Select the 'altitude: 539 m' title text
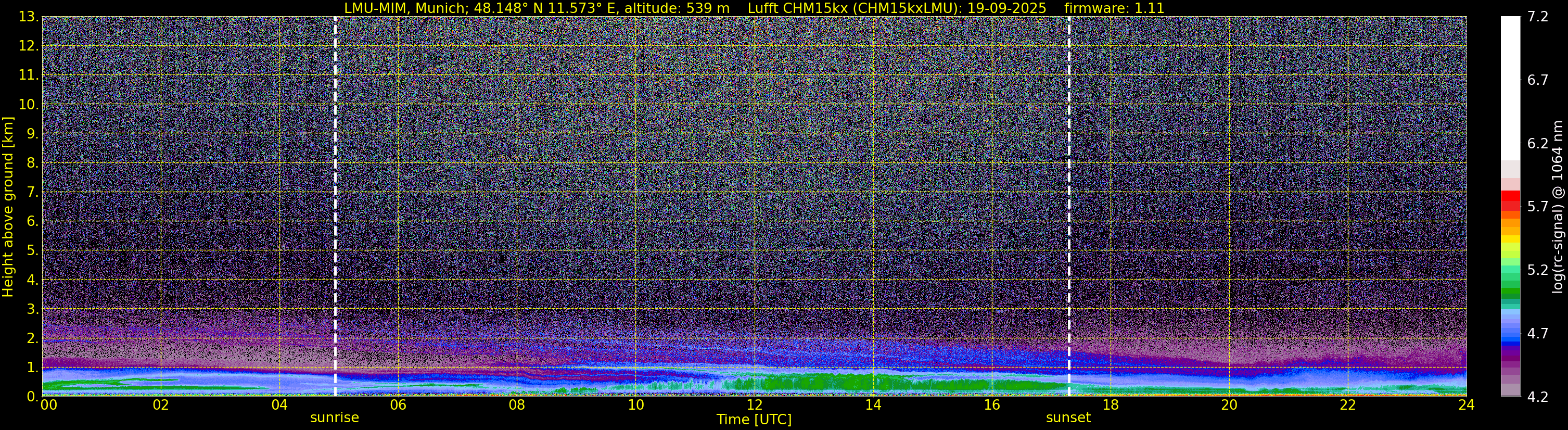 (677, 8)
